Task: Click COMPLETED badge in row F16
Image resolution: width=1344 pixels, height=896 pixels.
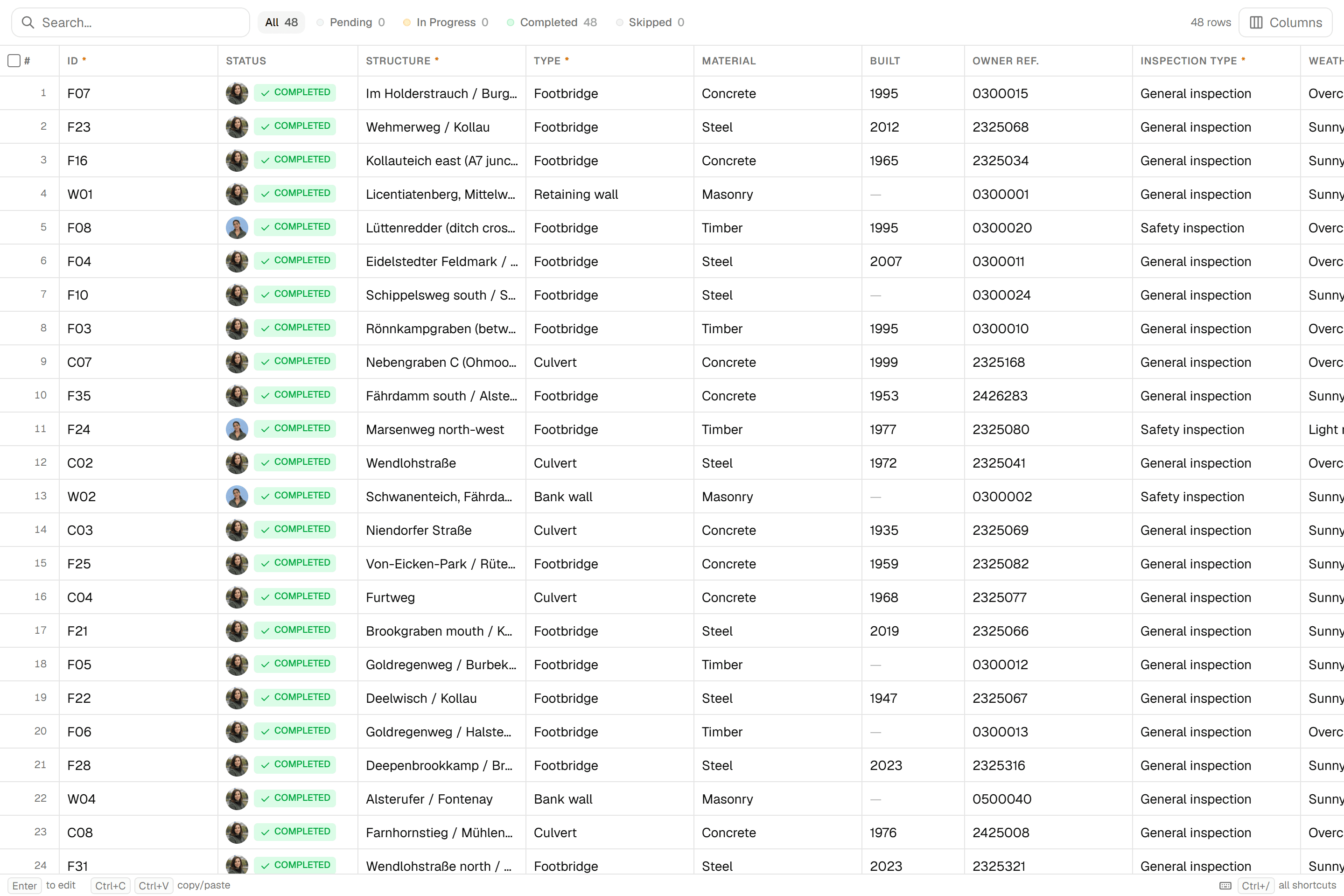Action: 295,160
